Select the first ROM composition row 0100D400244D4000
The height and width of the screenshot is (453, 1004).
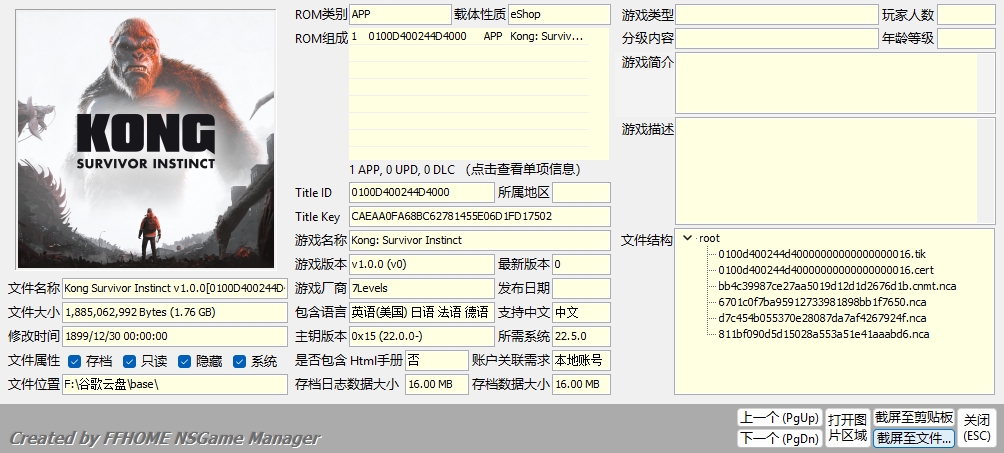pos(469,37)
